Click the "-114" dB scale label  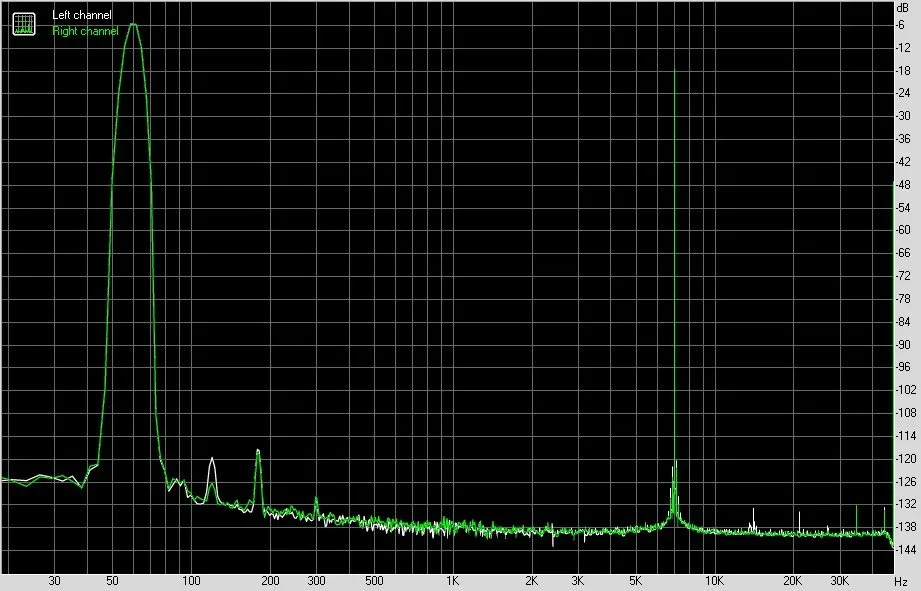(x=905, y=435)
